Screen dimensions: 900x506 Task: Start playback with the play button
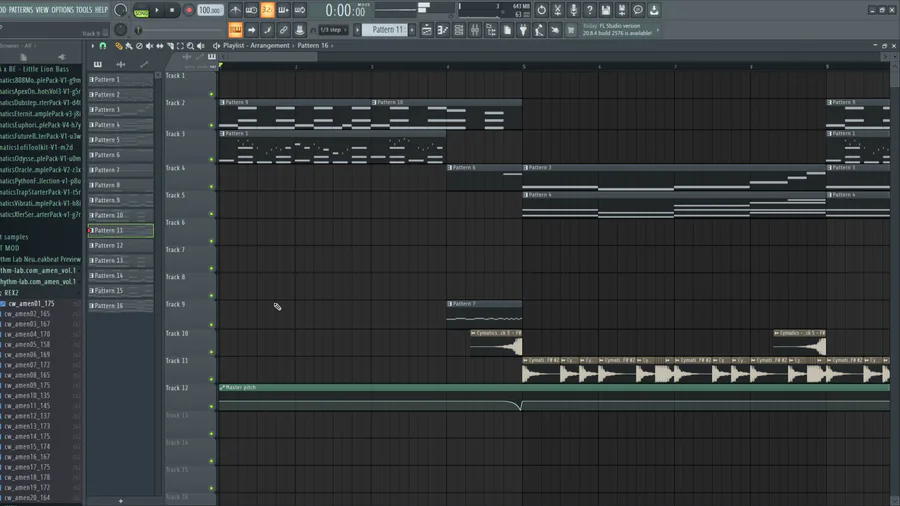click(157, 10)
